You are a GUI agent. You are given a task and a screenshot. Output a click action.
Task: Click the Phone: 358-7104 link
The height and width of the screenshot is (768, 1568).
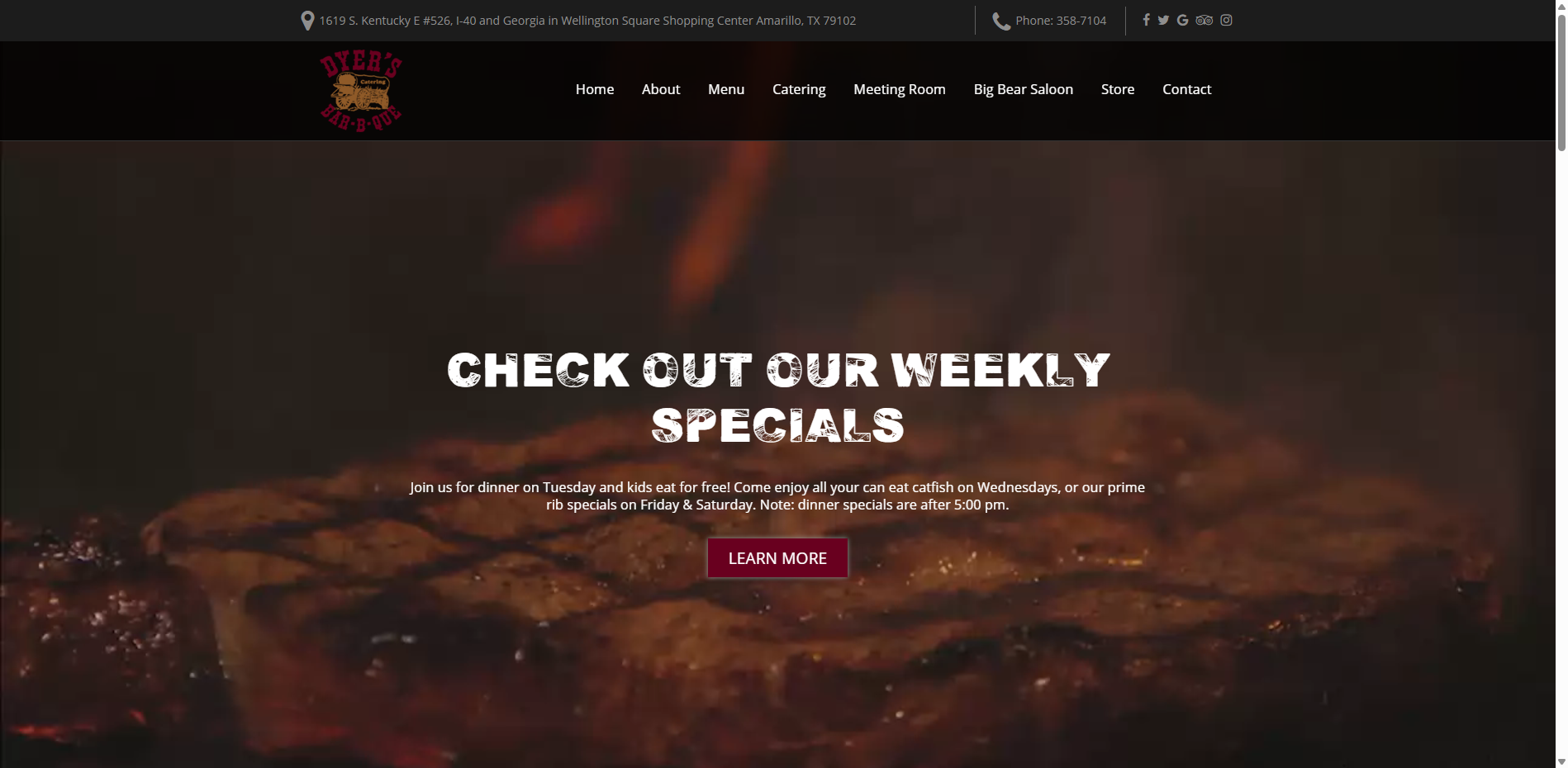[1061, 21]
